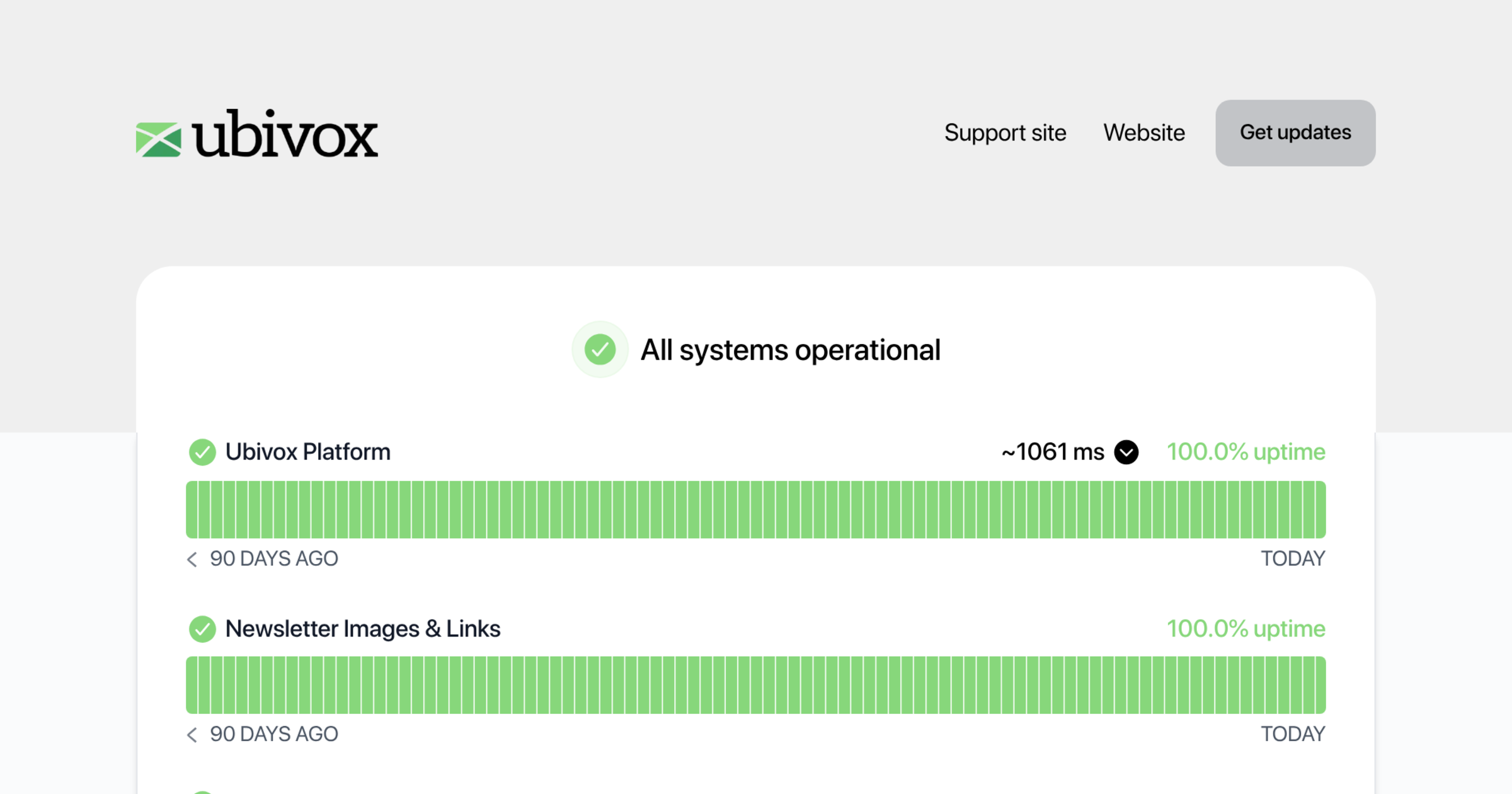Click Ubivox Platform "100.0% uptime" text
The width and height of the screenshot is (1512, 794).
click(x=1246, y=452)
